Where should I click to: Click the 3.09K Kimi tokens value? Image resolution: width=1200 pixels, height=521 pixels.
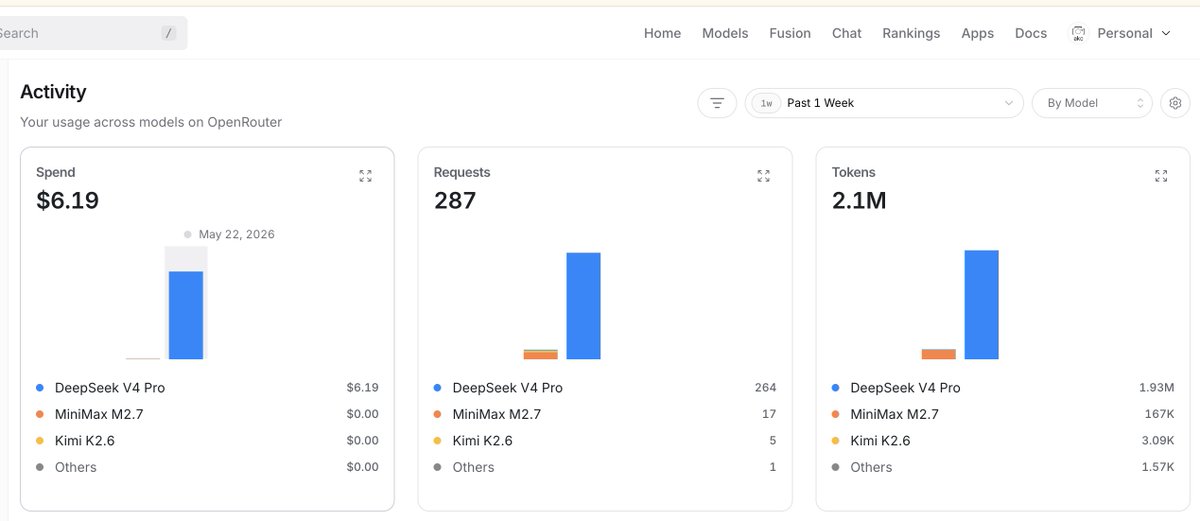1156,441
